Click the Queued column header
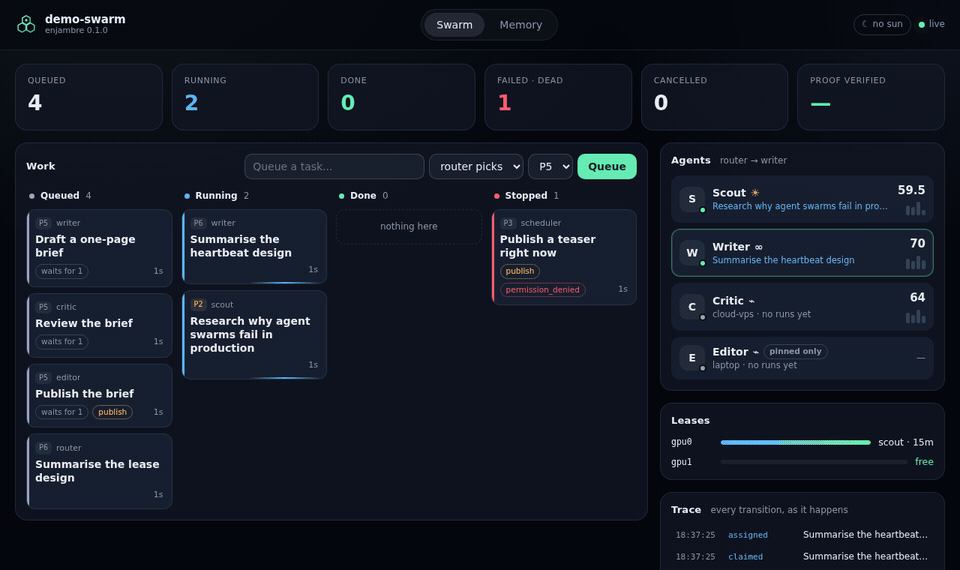The width and height of the screenshot is (960, 570). [x=60, y=195]
